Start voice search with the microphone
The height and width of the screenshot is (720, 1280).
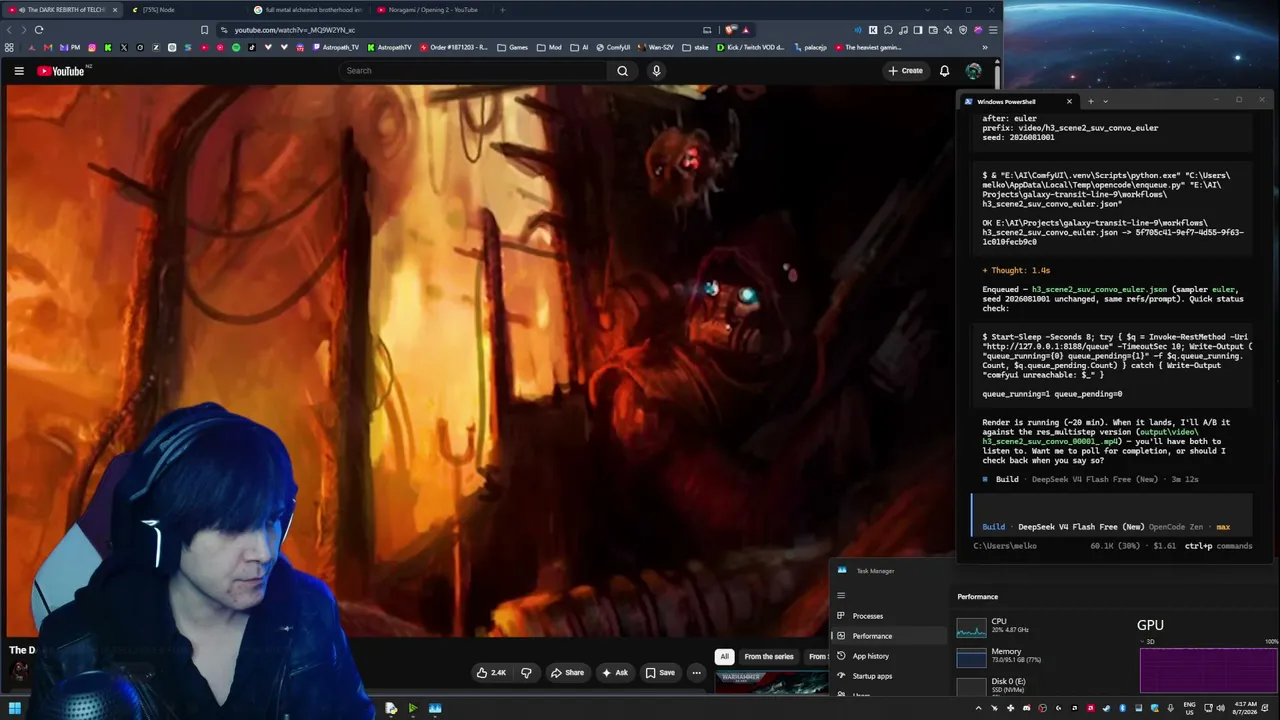656,71
